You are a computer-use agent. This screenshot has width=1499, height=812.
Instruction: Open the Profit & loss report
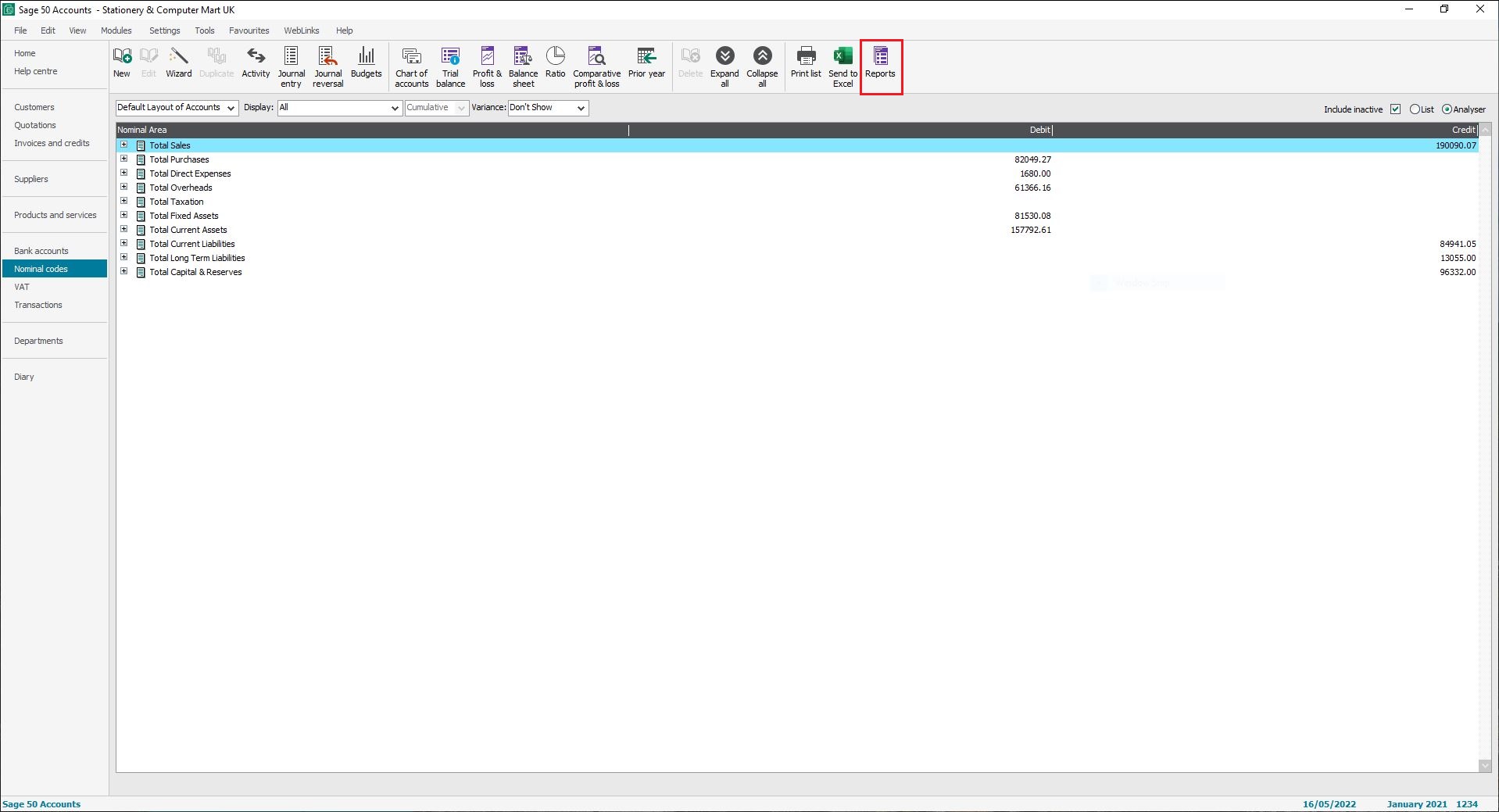(487, 66)
